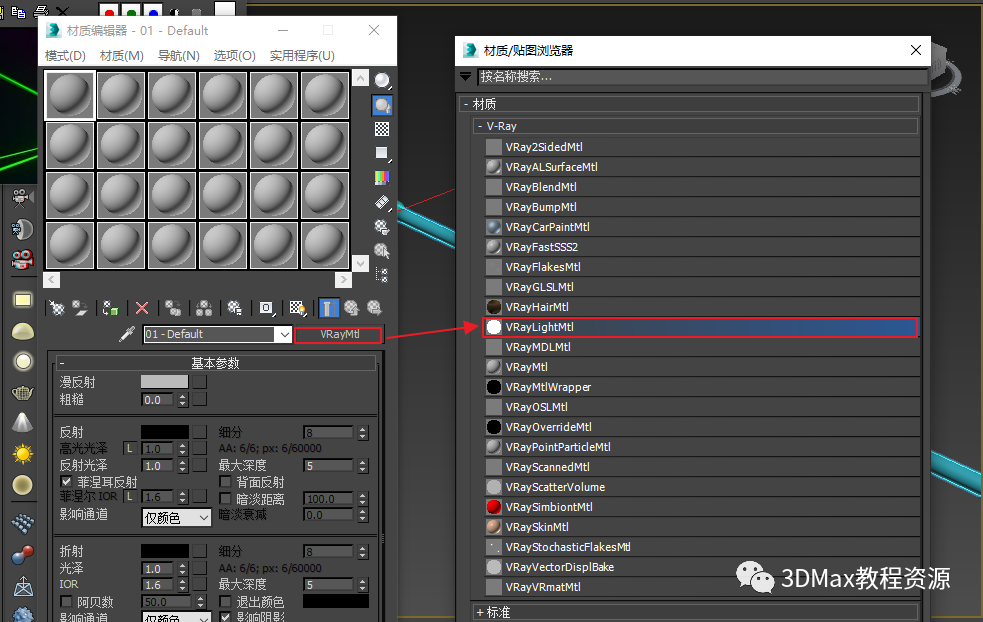Select VRayBlendMtl in the browser list
The image size is (983, 622).
click(702, 187)
